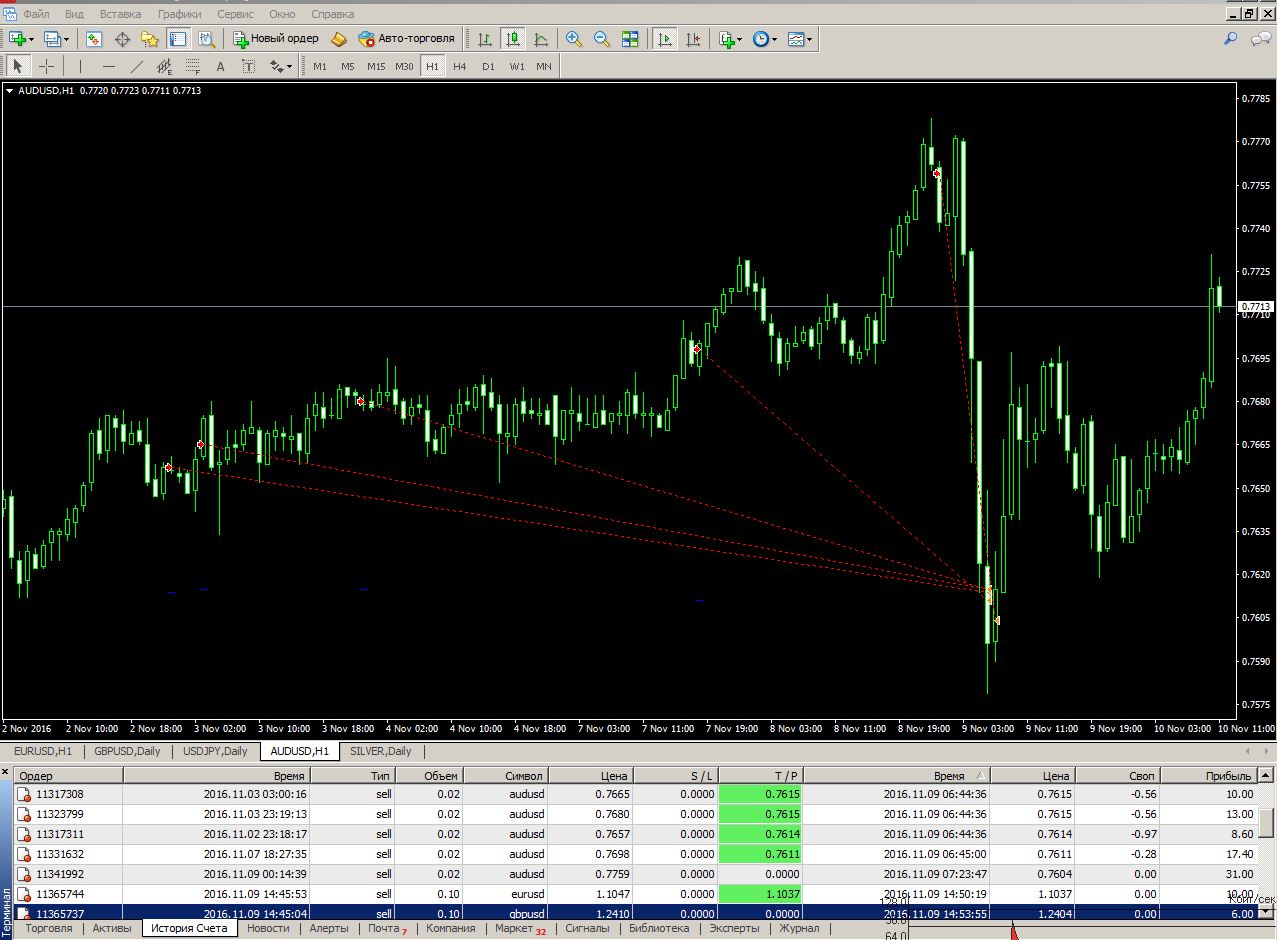Toggle the Data Window crosshair icon

[122, 39]
